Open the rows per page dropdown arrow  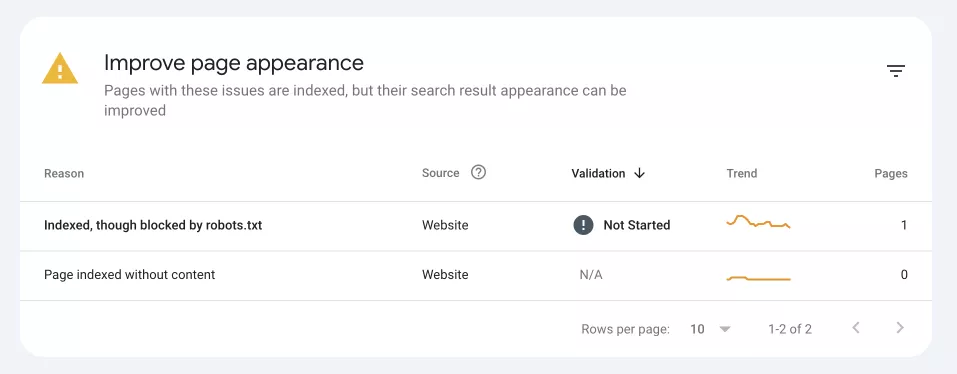point(725,329)
